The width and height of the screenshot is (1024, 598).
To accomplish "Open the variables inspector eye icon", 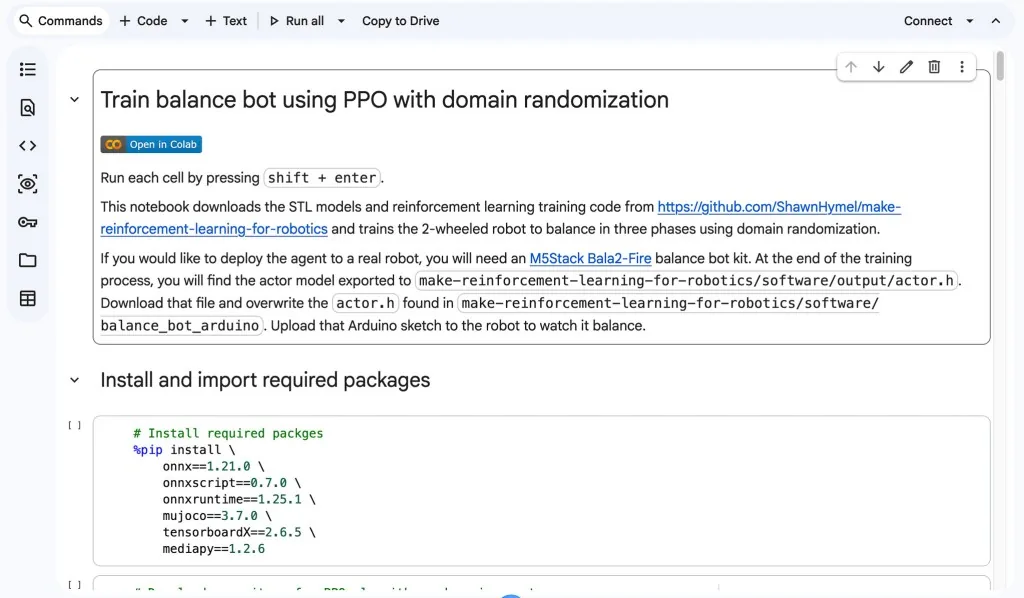I will click(x=27, y=184).
